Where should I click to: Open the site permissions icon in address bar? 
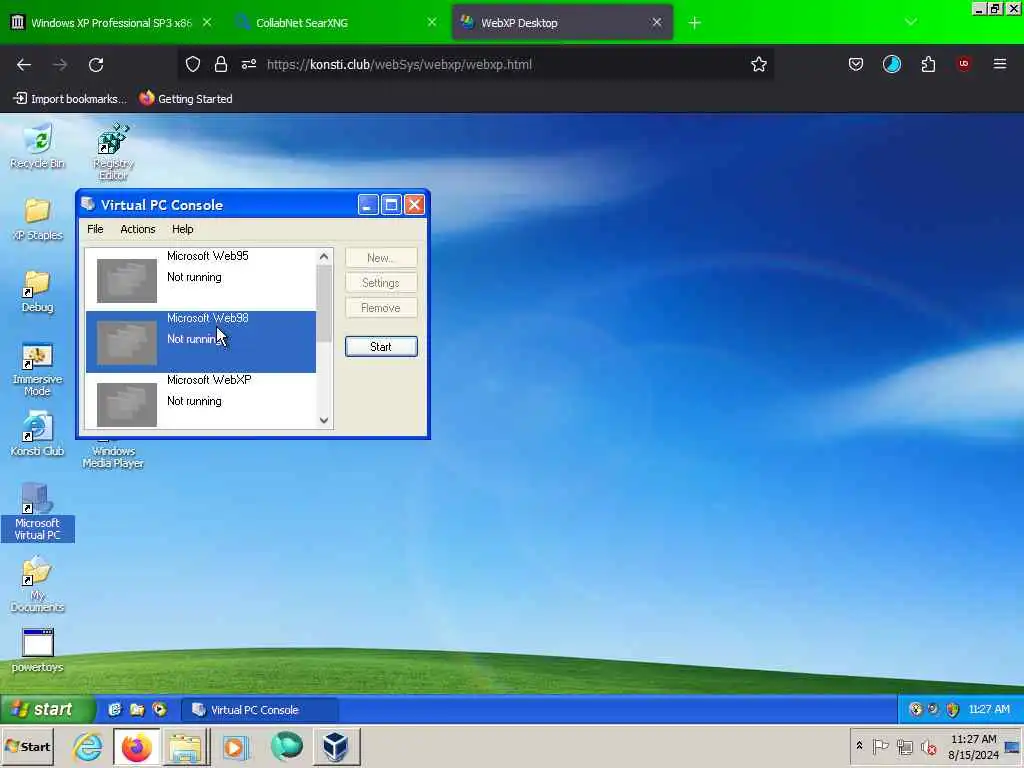pyautogui.click(x=249, y=64)
